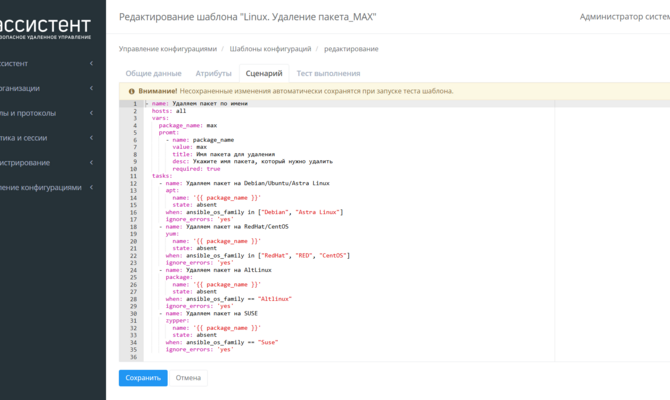Click the 'zypper:' line in editor
Viewport: 670px width, 400px height.
pyautogui.click(x=177, y=321)
